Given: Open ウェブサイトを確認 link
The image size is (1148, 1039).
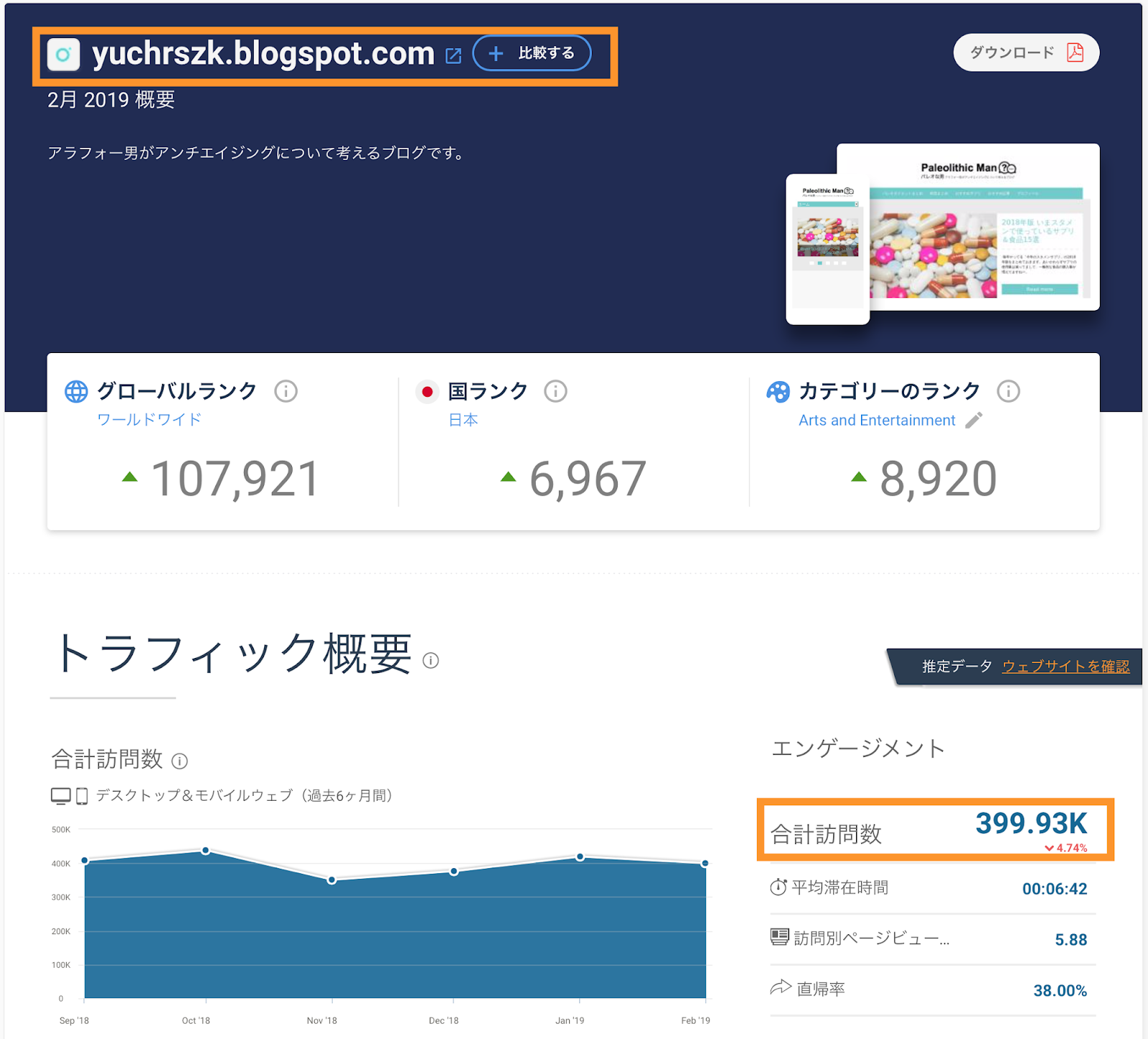Looking at the screenshot, I should [x=1065, y=667].
